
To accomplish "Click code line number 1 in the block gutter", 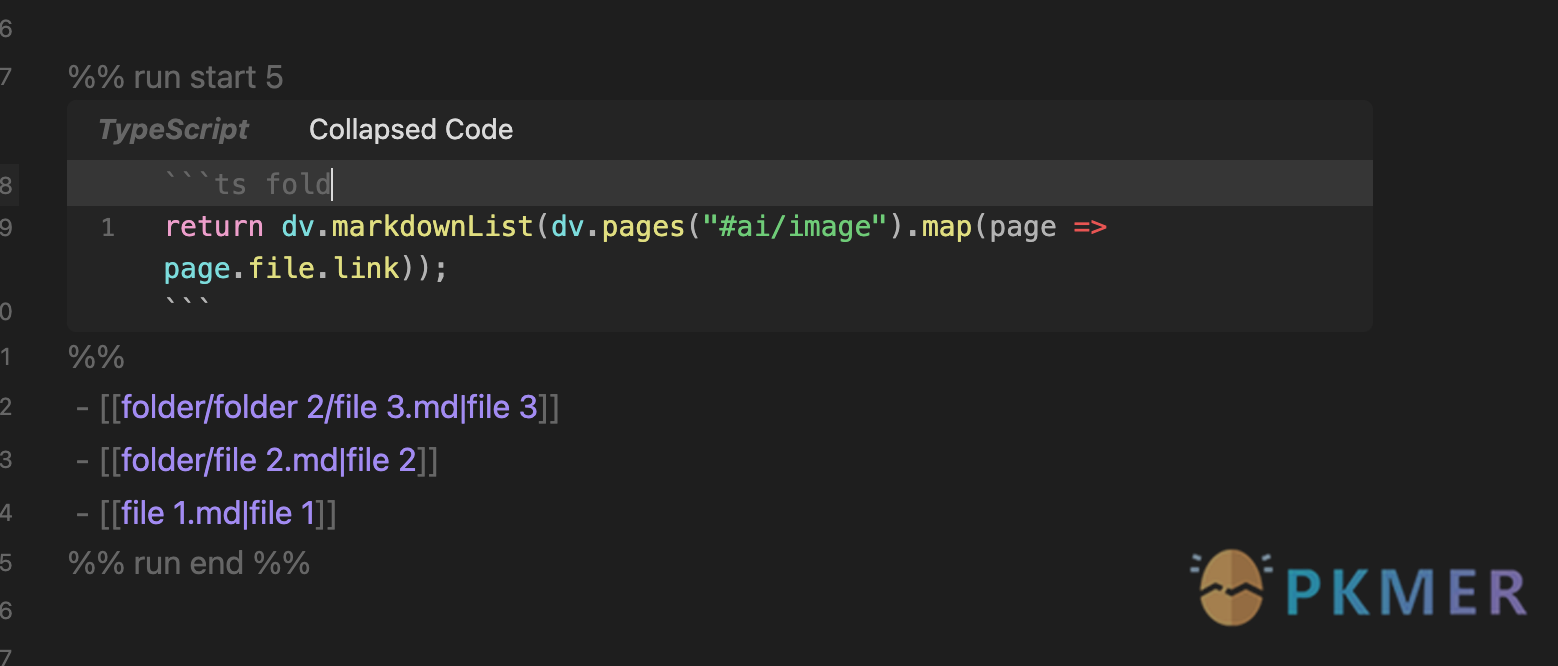I will point(108,228).
